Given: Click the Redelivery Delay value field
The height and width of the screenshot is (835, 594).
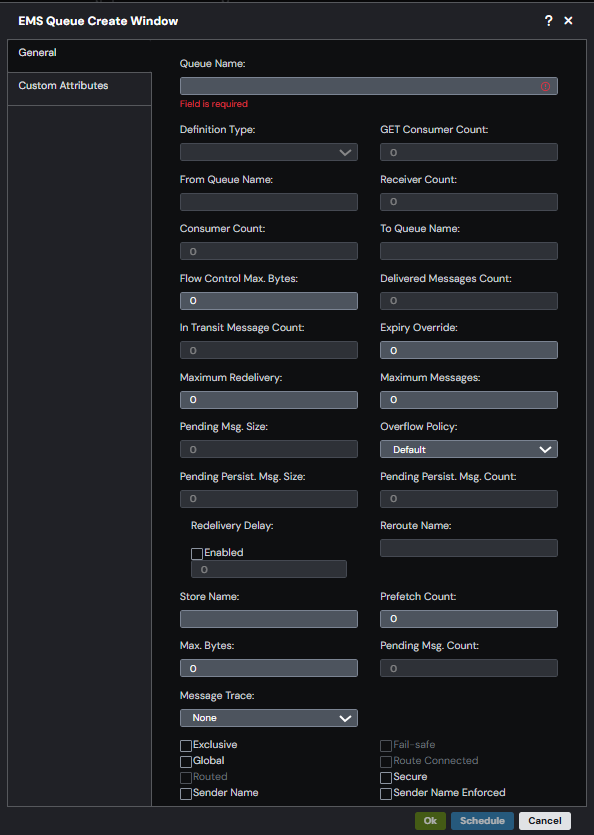Looking at the screenshot, I should click(x=268, y=569).
